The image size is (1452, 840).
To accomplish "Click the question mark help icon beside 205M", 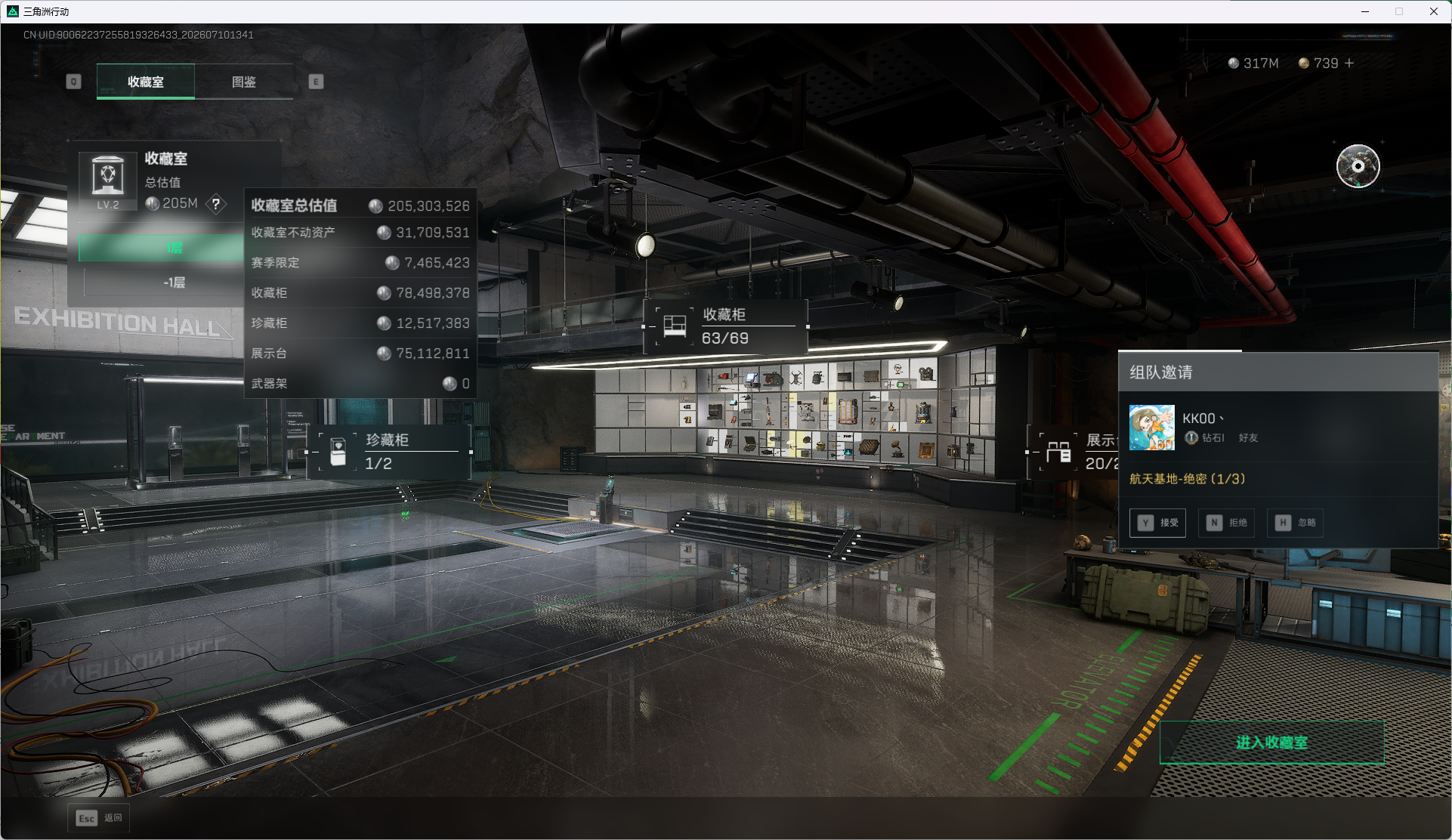I will (x=216, y=204).
